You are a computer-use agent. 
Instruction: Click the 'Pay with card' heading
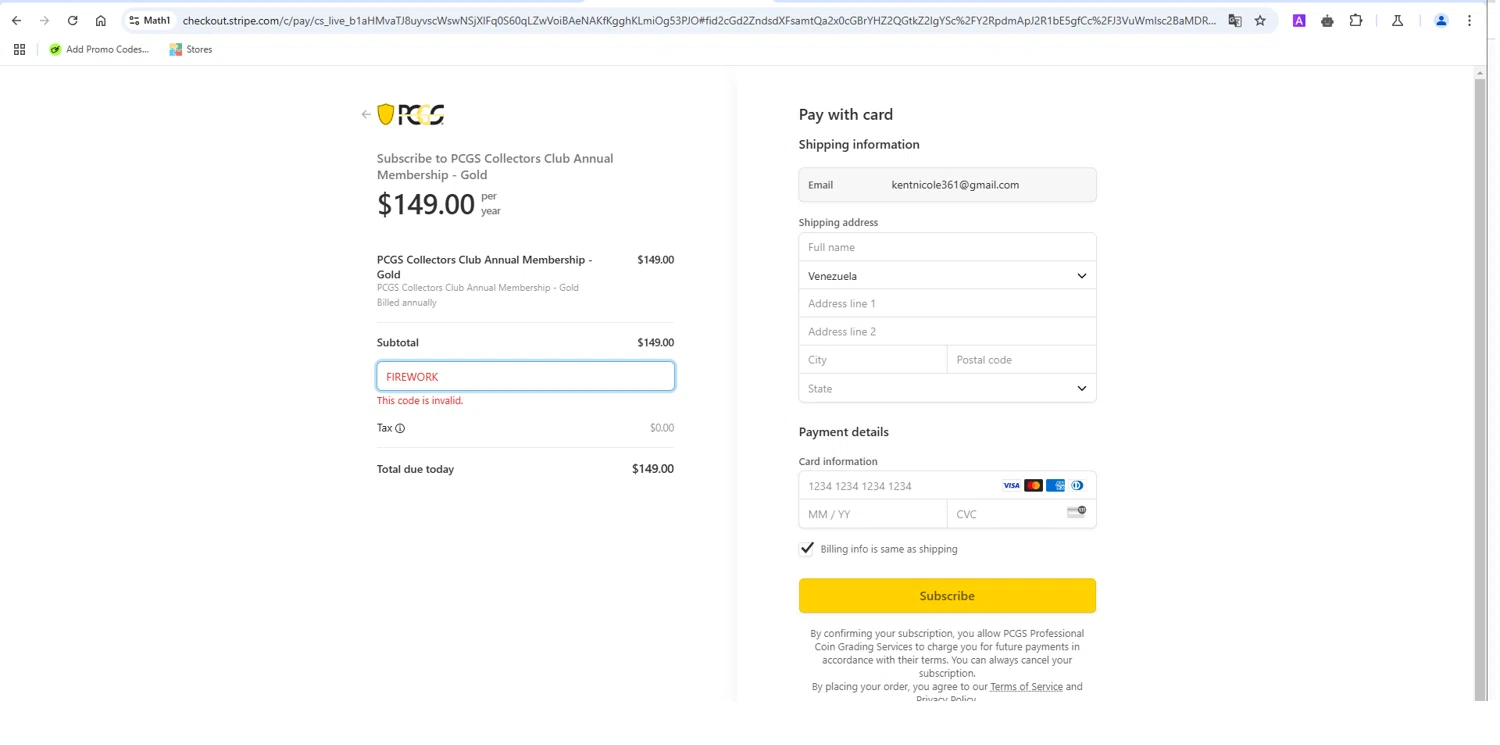click(846, 115)
